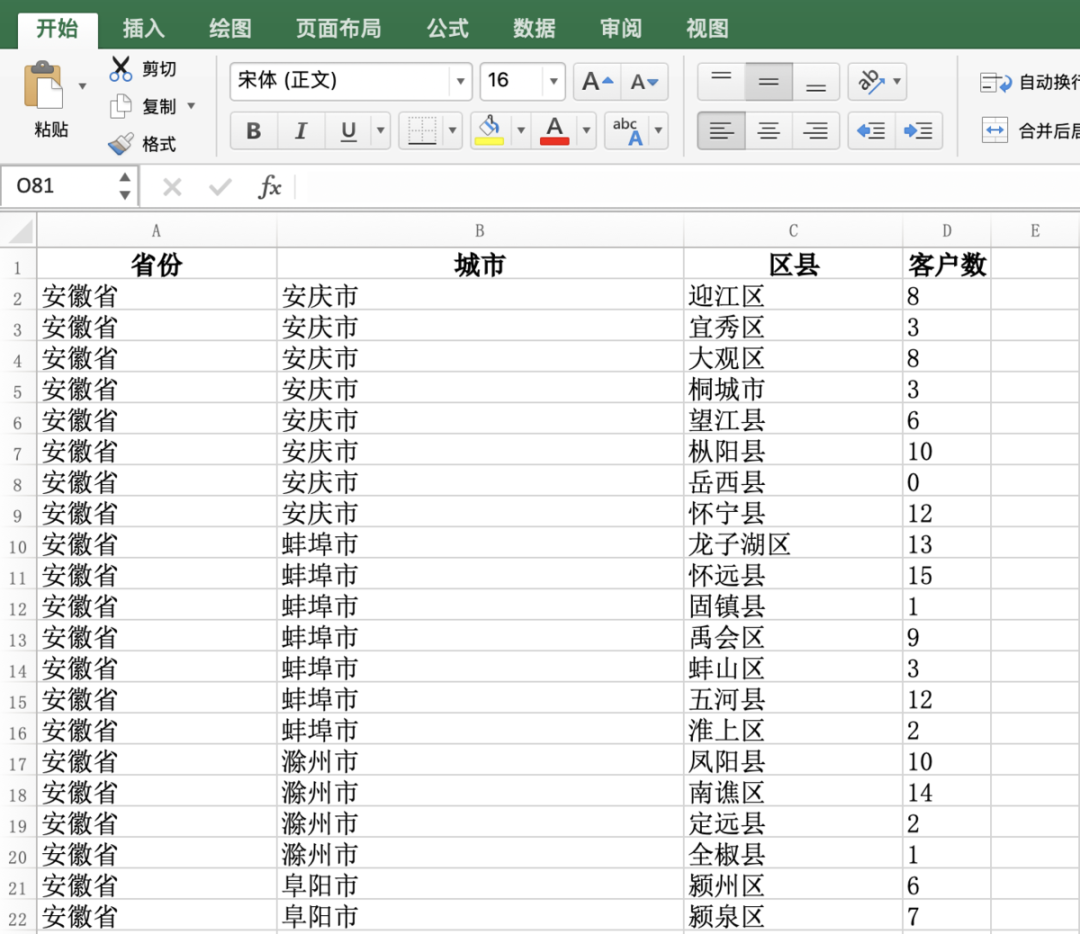Open the phonetic guide dropdown arrow

pyautogui.click(x=659, y=130)
